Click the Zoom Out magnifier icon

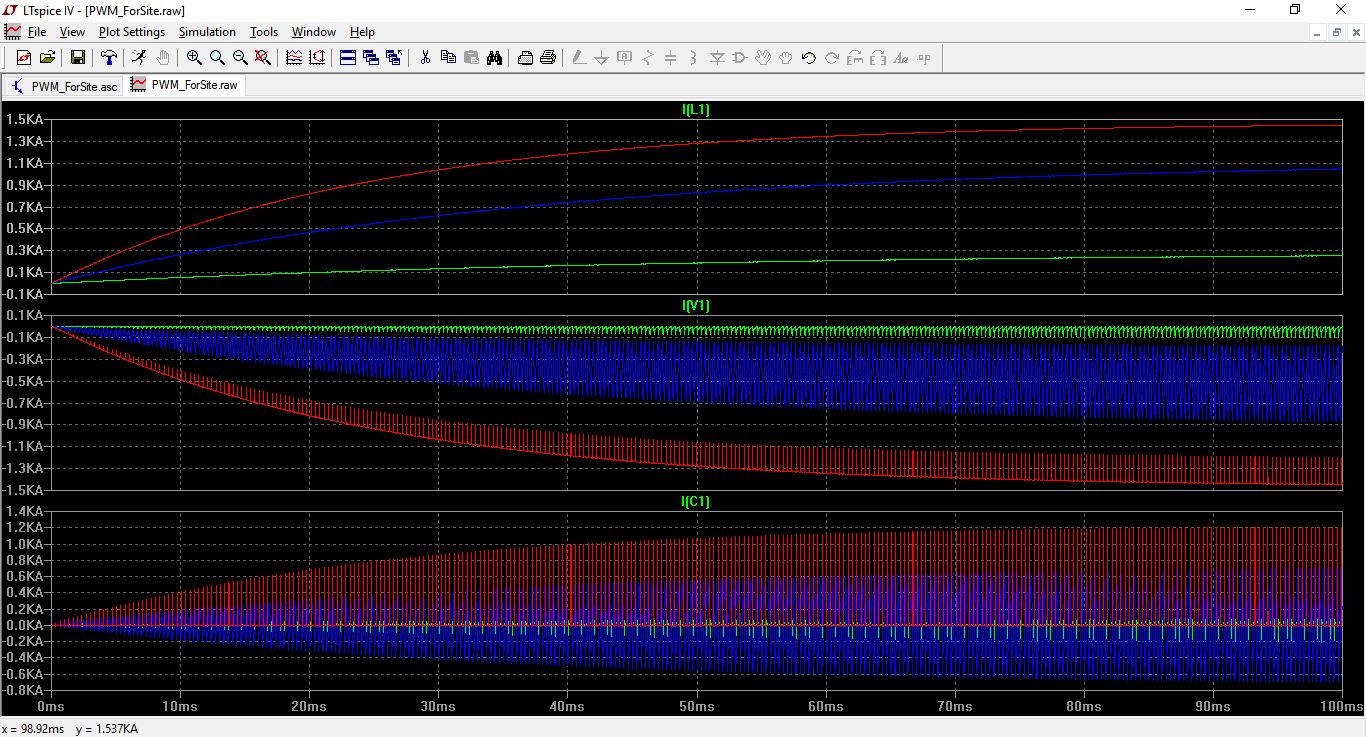pos(240,58)
